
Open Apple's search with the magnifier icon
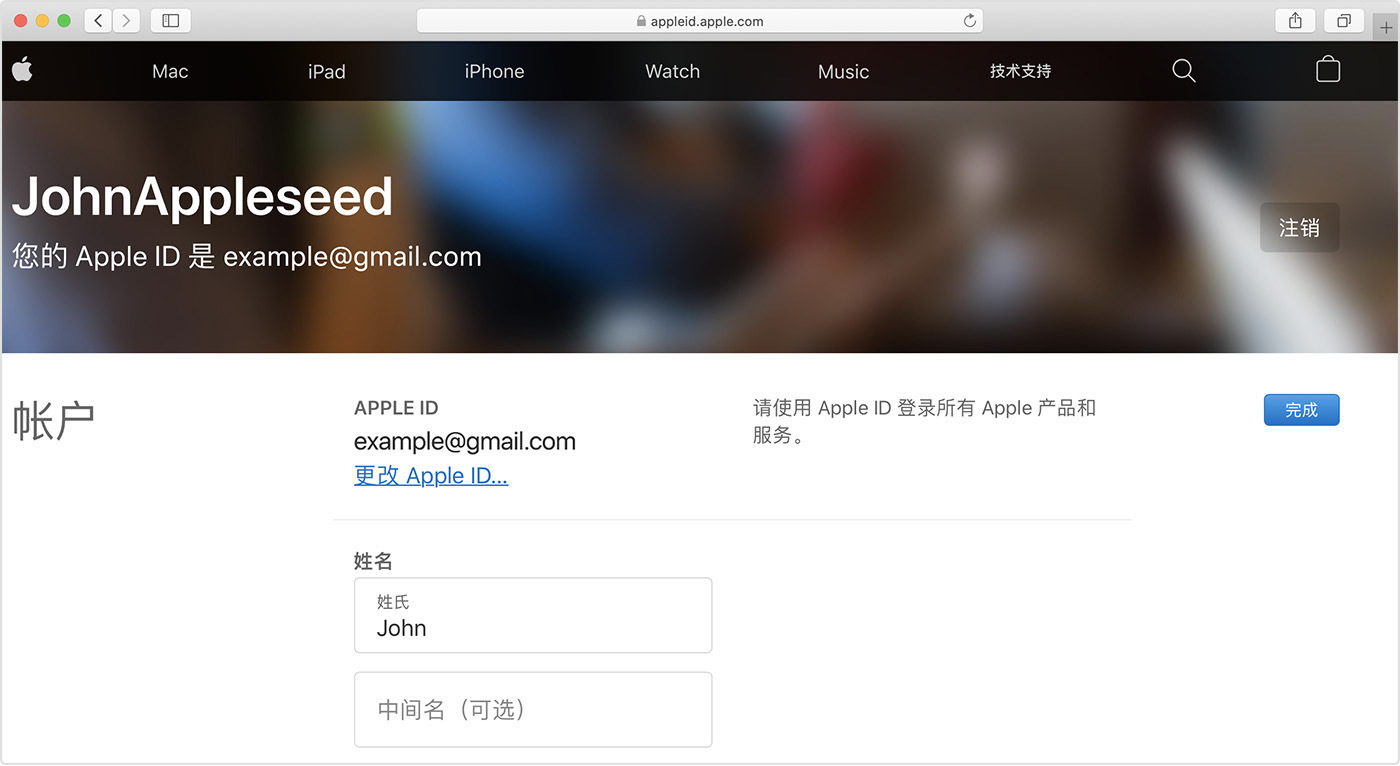[1184, 70]
